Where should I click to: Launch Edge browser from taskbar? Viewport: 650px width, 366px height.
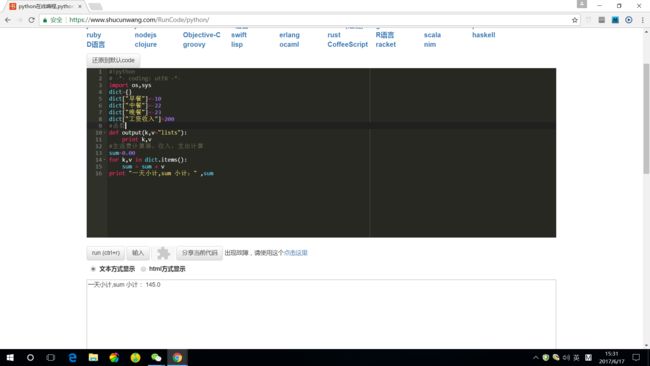[x=73, y=357]
